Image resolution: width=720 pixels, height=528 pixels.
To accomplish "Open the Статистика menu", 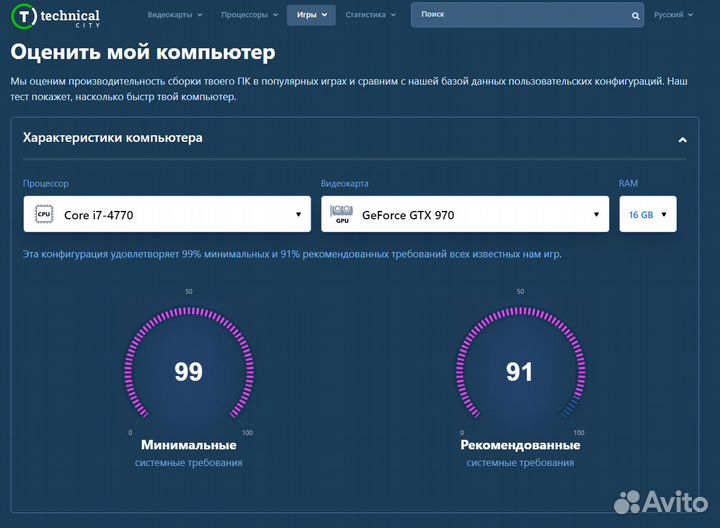I will click(x=371, y=15).
